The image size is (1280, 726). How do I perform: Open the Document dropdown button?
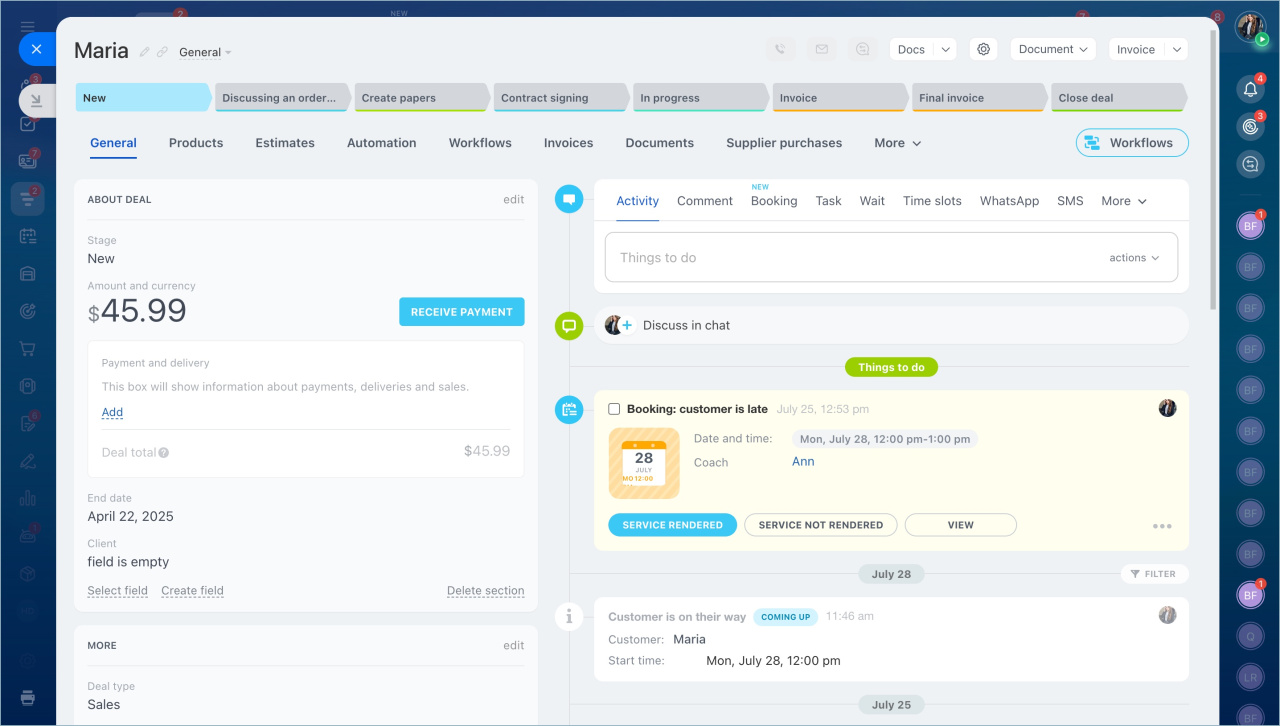point(1052,49)
